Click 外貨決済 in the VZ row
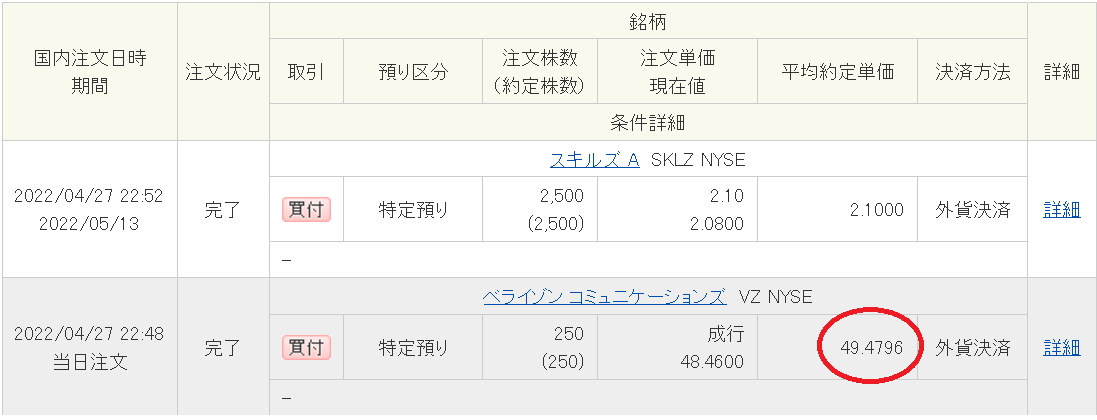Screen dimensions: 1097x420 pyautogui.click(x=972, y=348)
